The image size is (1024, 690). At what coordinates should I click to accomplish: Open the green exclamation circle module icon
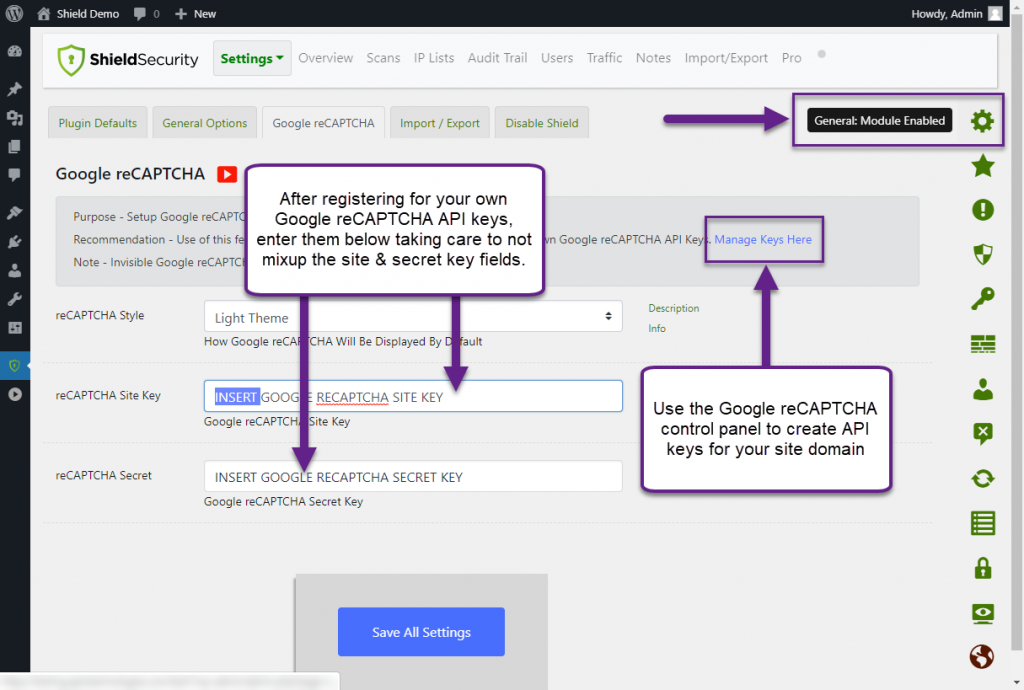click(983, 210)
